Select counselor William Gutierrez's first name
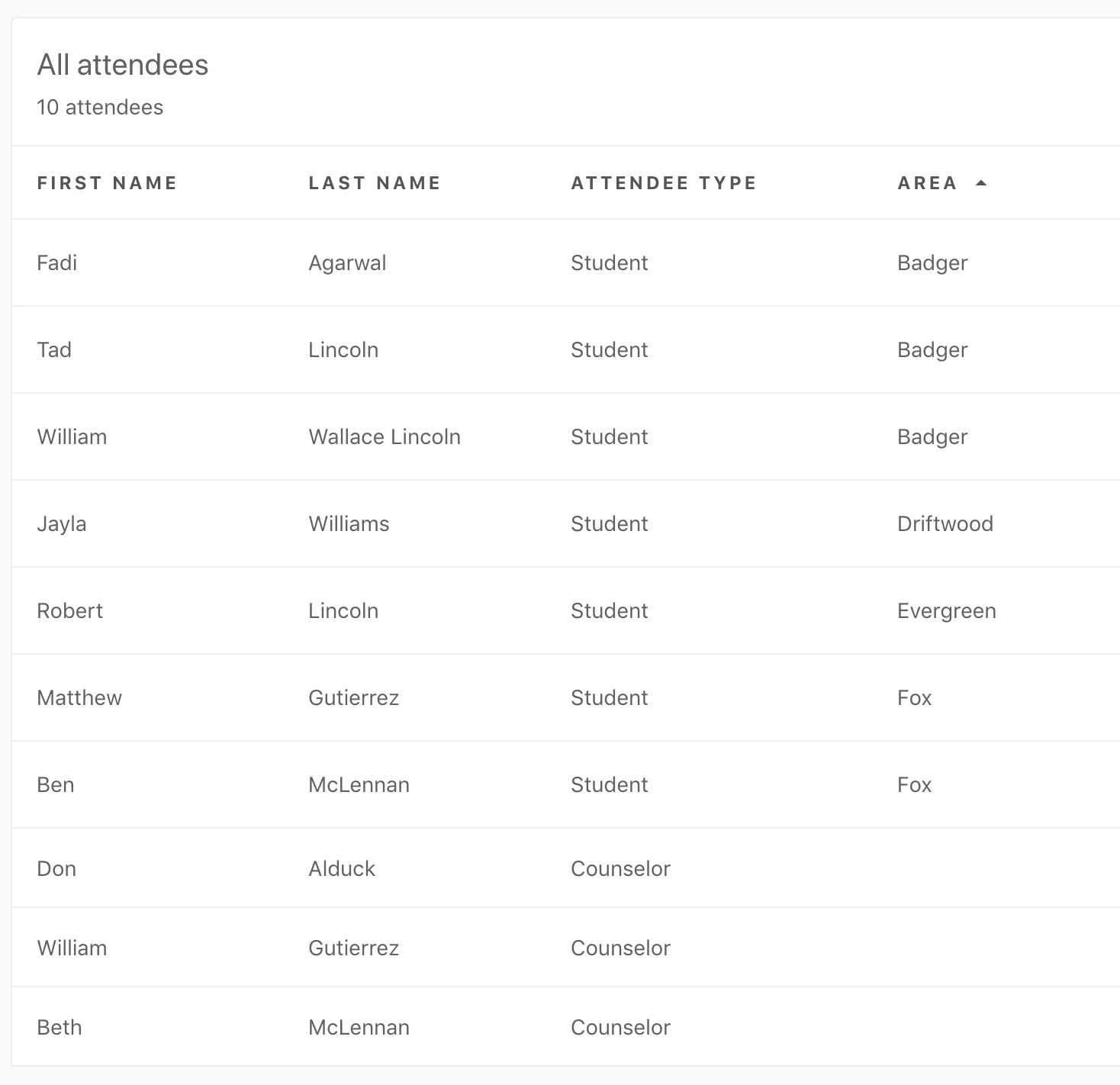1120x1085 pixels. tap(72, 948)
